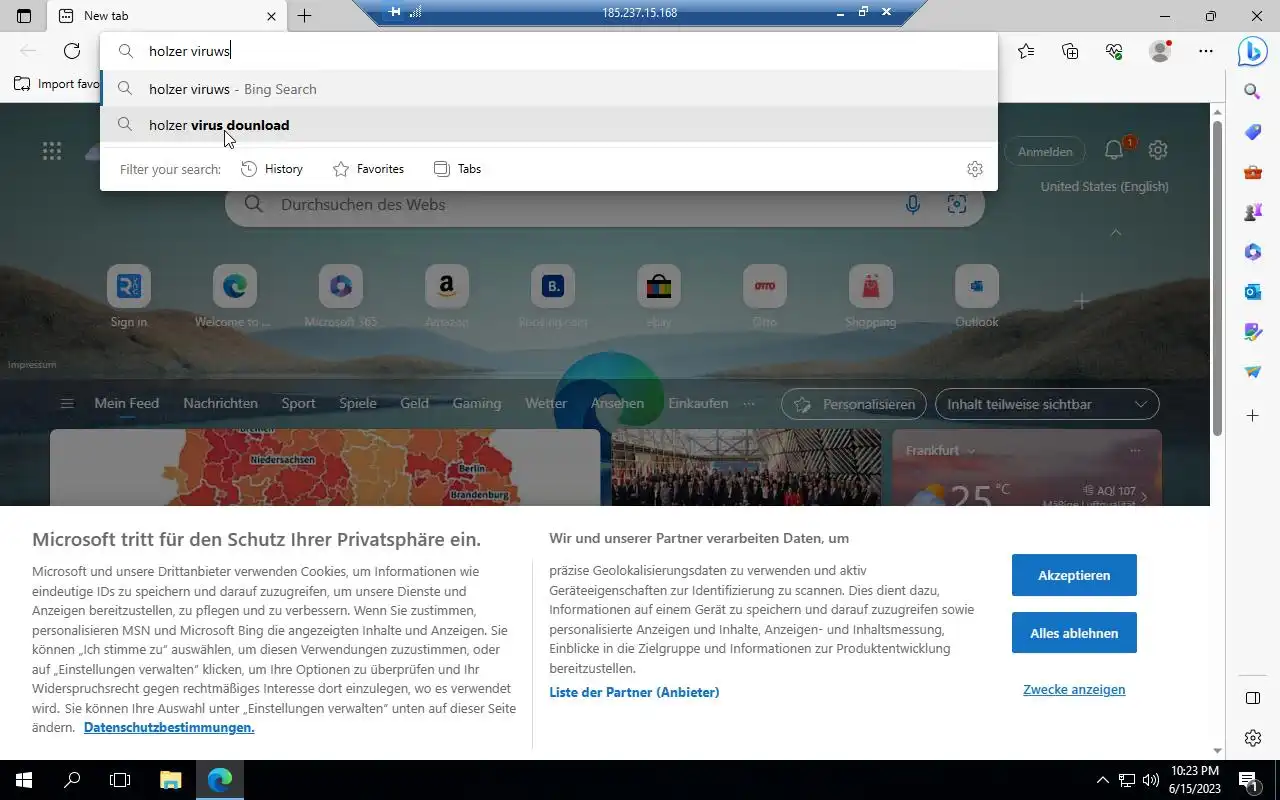Open Liste der Partner (Anbieter) link
This screenshot has width=1280, height=800.
[x=634, y=692]
